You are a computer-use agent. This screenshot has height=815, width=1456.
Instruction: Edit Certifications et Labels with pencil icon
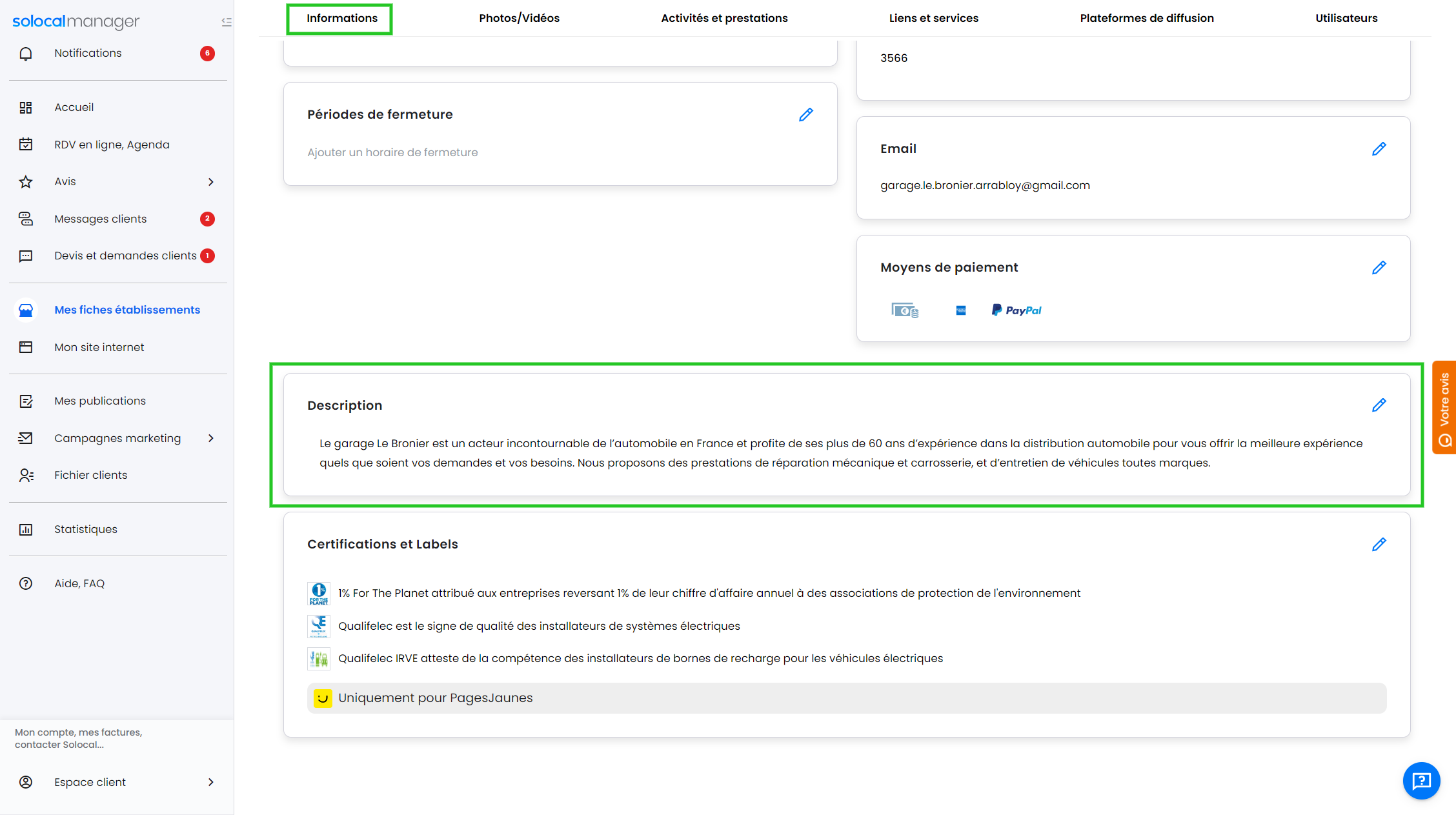[x=1379, y=545]
